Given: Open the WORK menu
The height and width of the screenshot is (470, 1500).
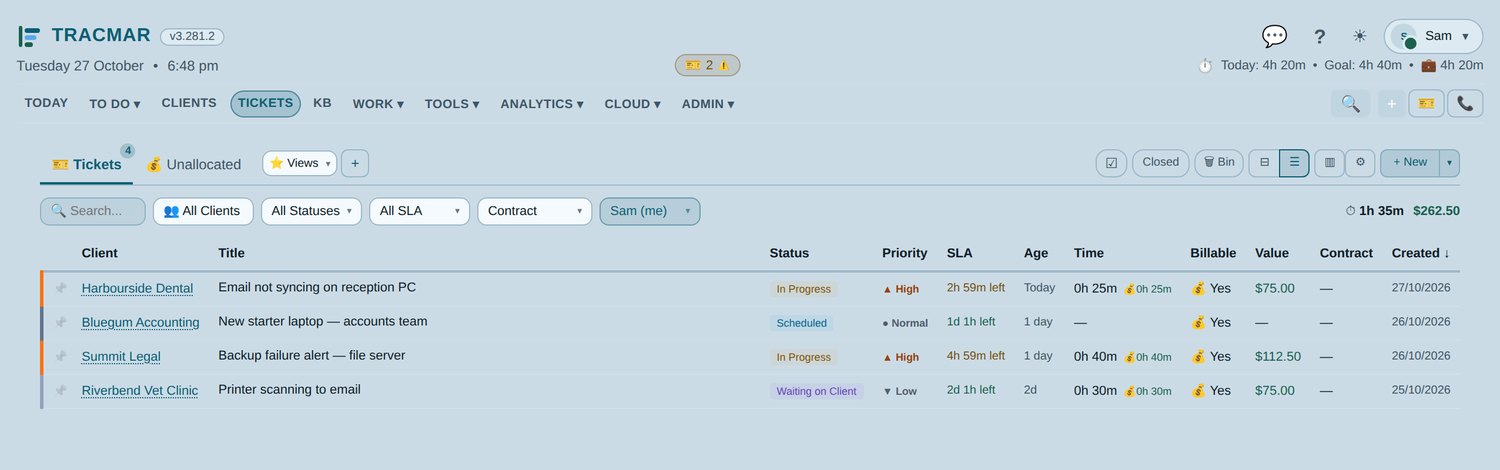Looking at the screenshot, I should pyautogui.click(x=378, y=104).
